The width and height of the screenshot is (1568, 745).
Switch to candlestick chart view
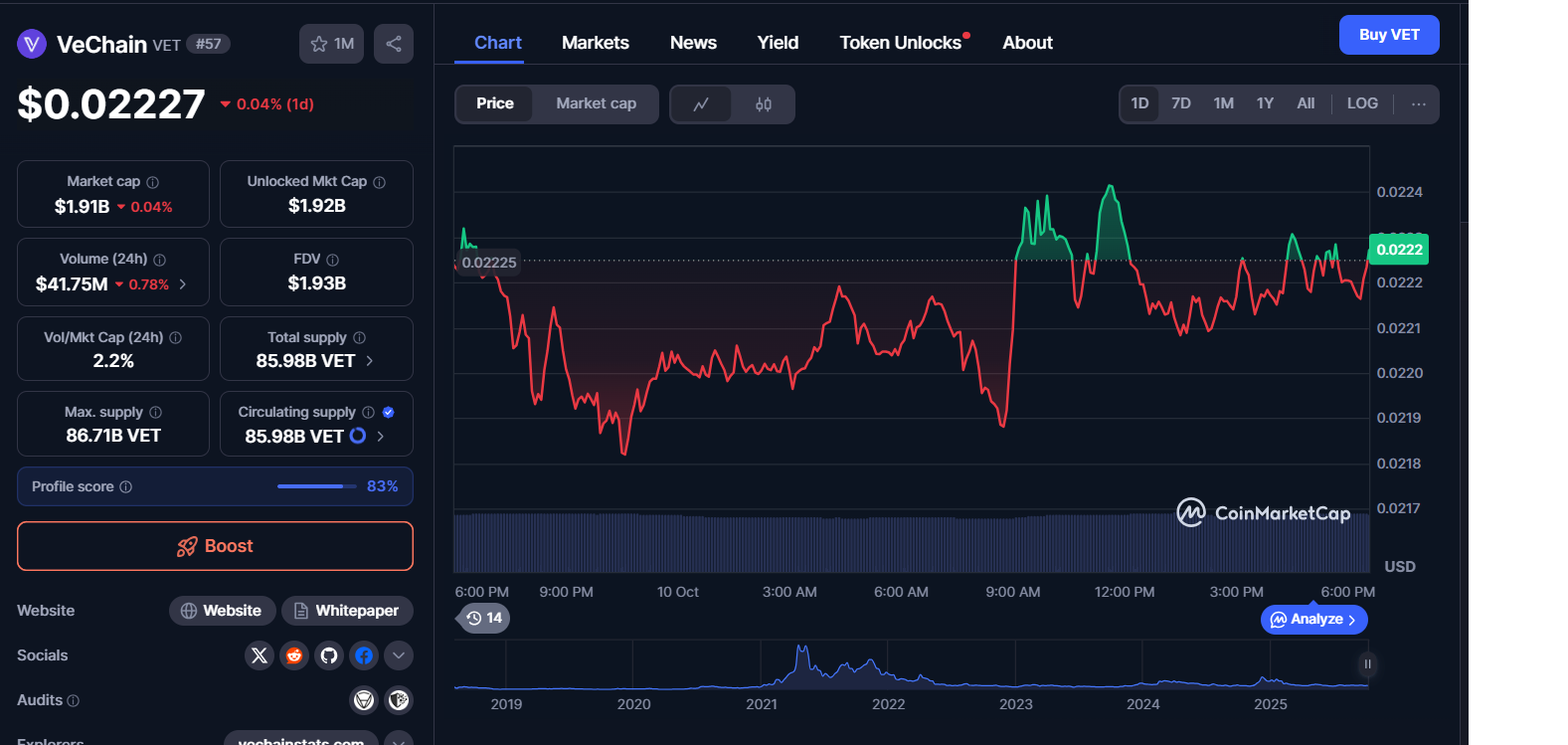pyautogui.click(x=763, y=104)
